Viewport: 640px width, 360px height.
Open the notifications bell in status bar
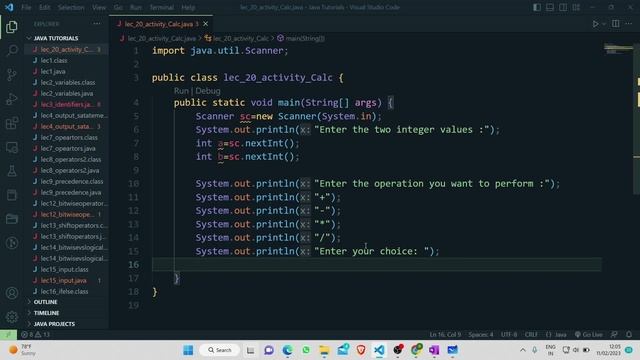click(x=629, y=334)
